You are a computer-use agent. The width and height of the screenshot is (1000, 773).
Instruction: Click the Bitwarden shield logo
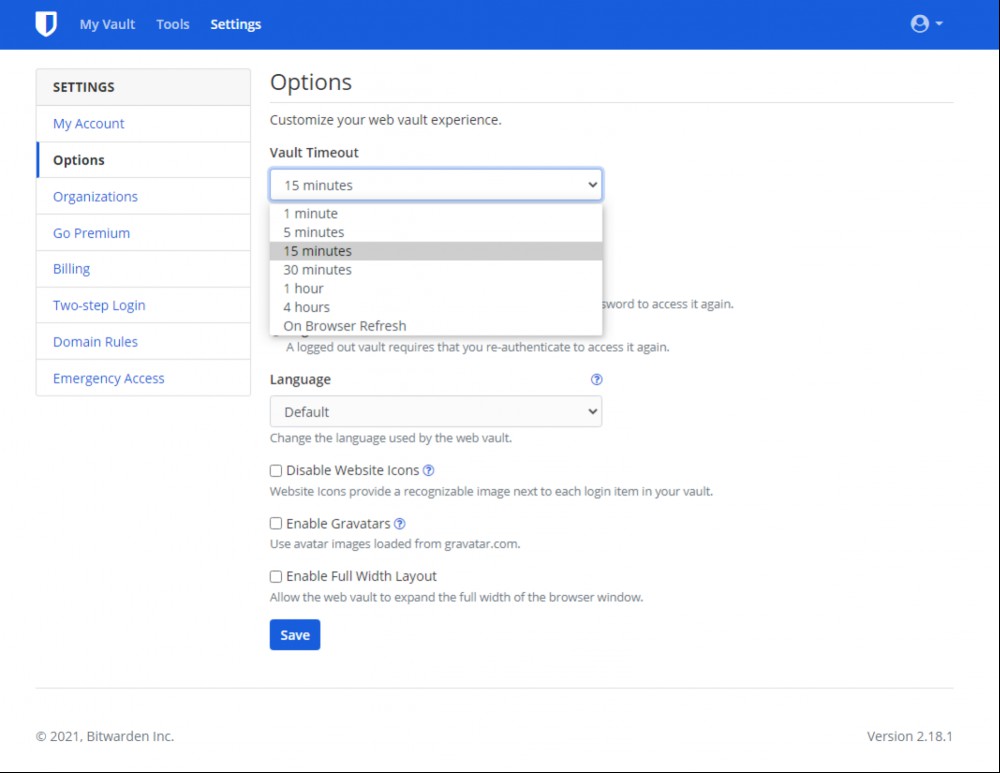point(45,24)
